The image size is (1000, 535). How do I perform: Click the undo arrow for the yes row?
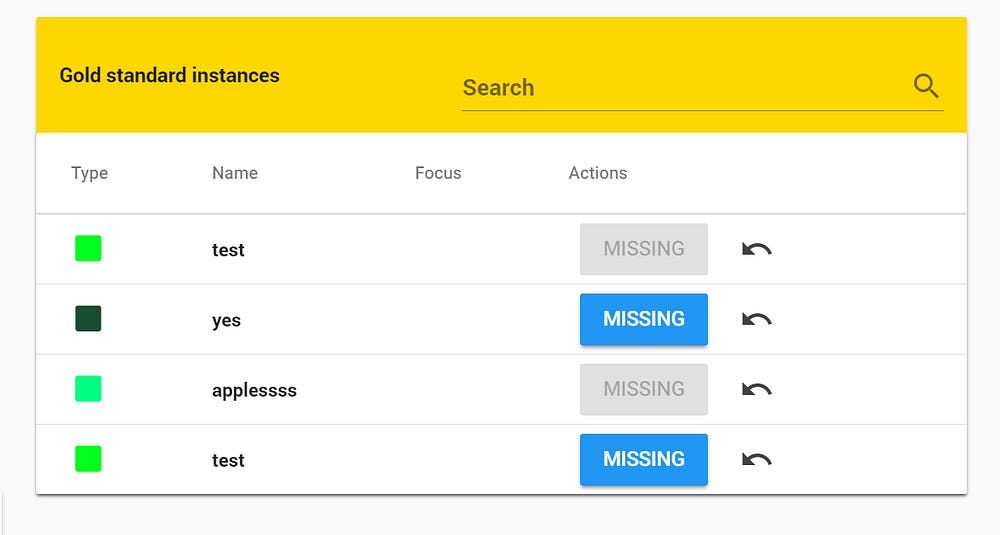[757, 319]
